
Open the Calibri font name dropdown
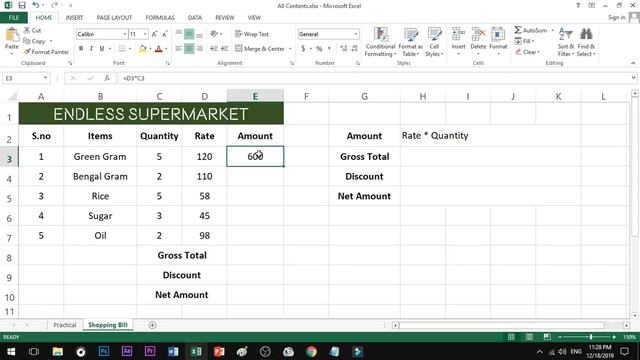[x=124, y=34]
